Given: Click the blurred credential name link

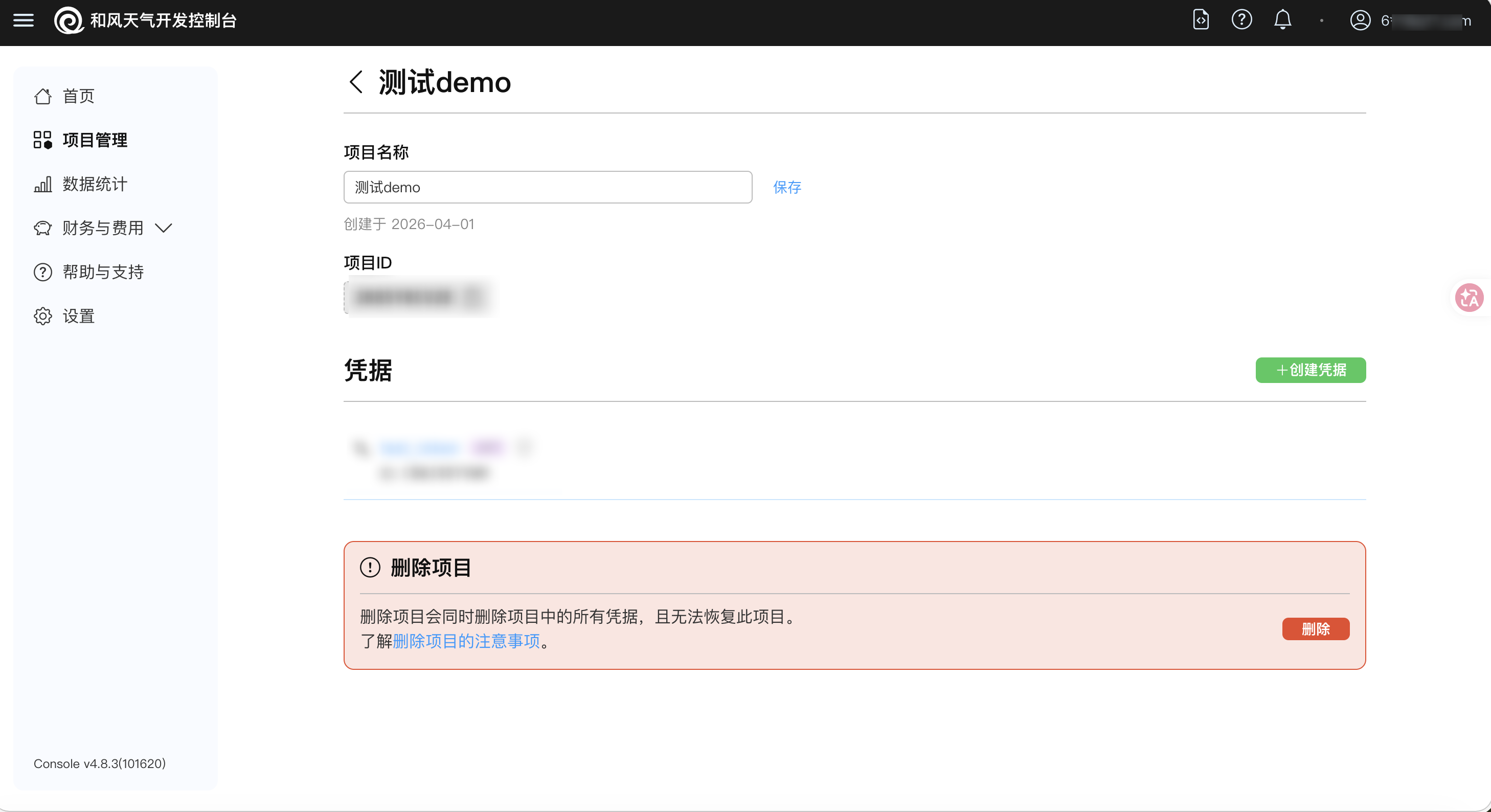Looking at the screenshot, I should point(420,447).
